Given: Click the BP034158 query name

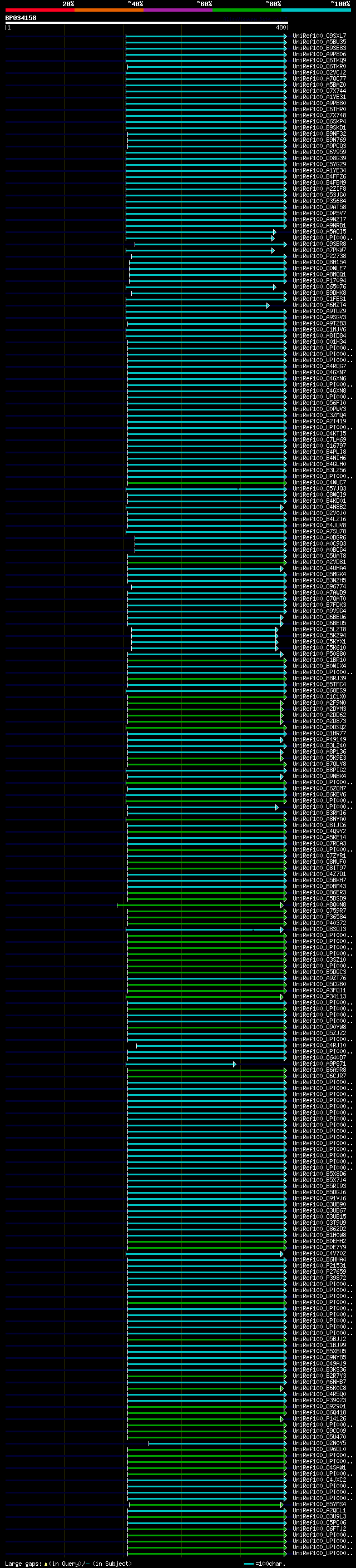Looking at the screenshot, I should point(21,18).
